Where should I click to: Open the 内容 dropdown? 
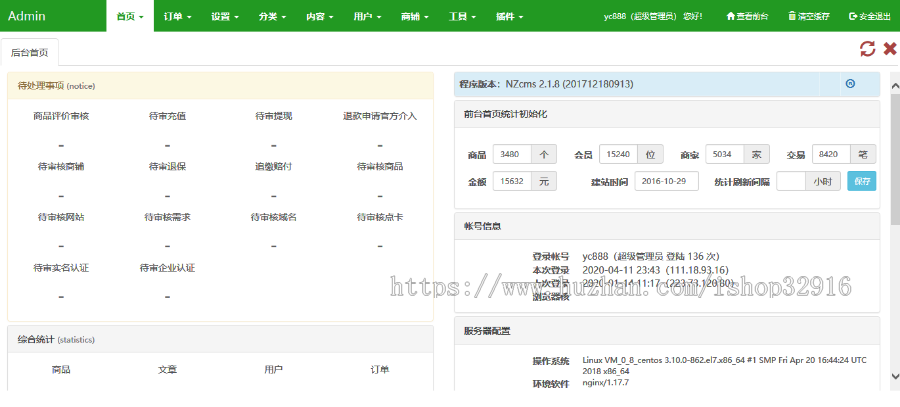(x=320, y=16)
